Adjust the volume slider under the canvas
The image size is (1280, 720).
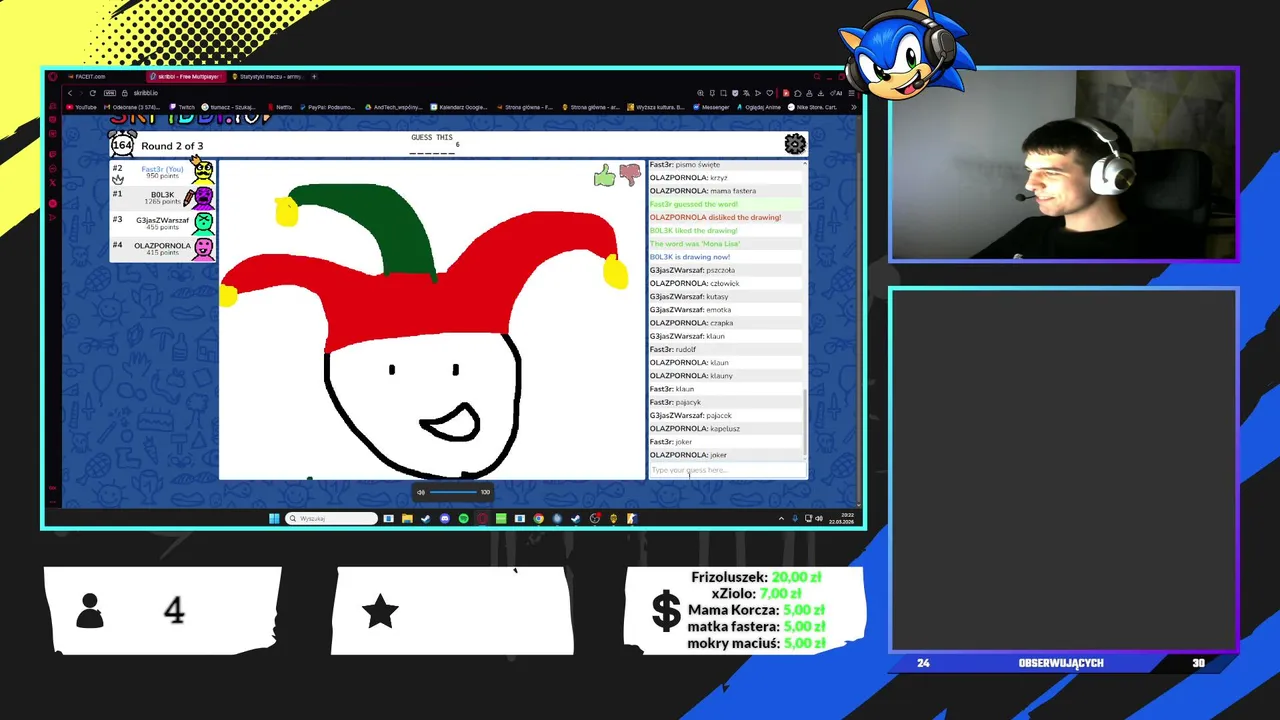coord(453,492)
